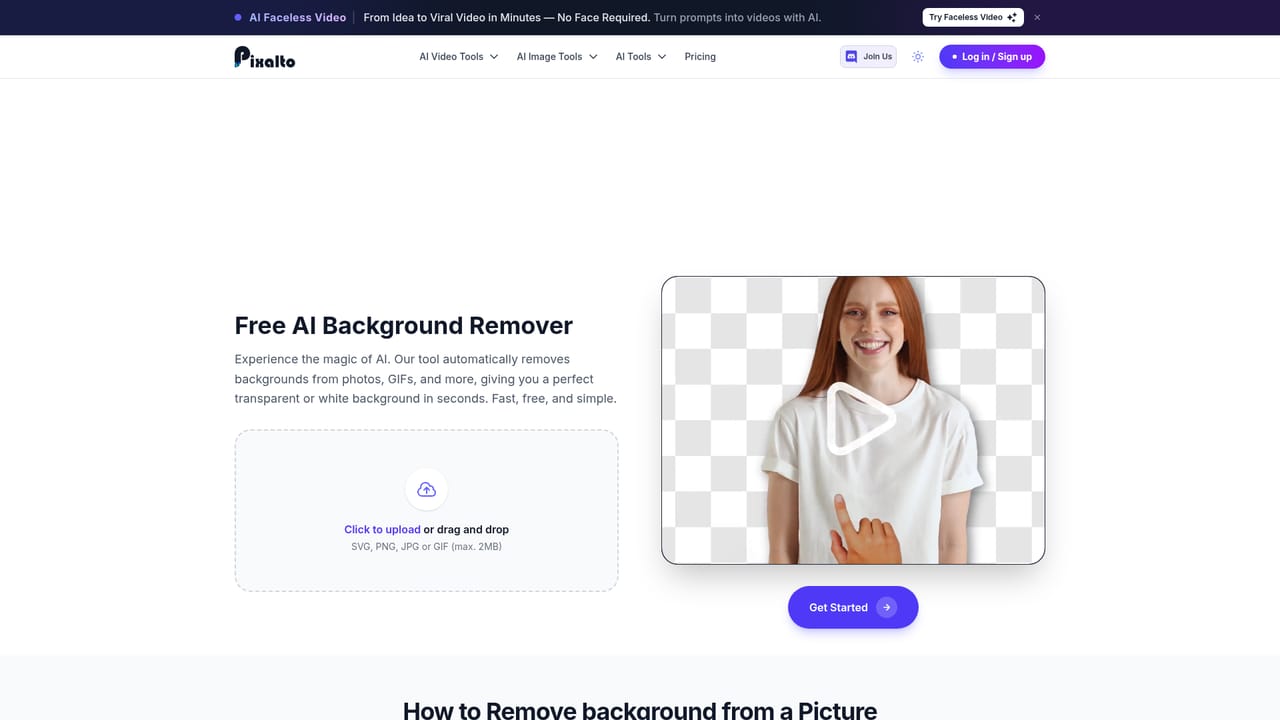Click Try Faceless Video button
1280x720 pixels.
click(973, 17)
